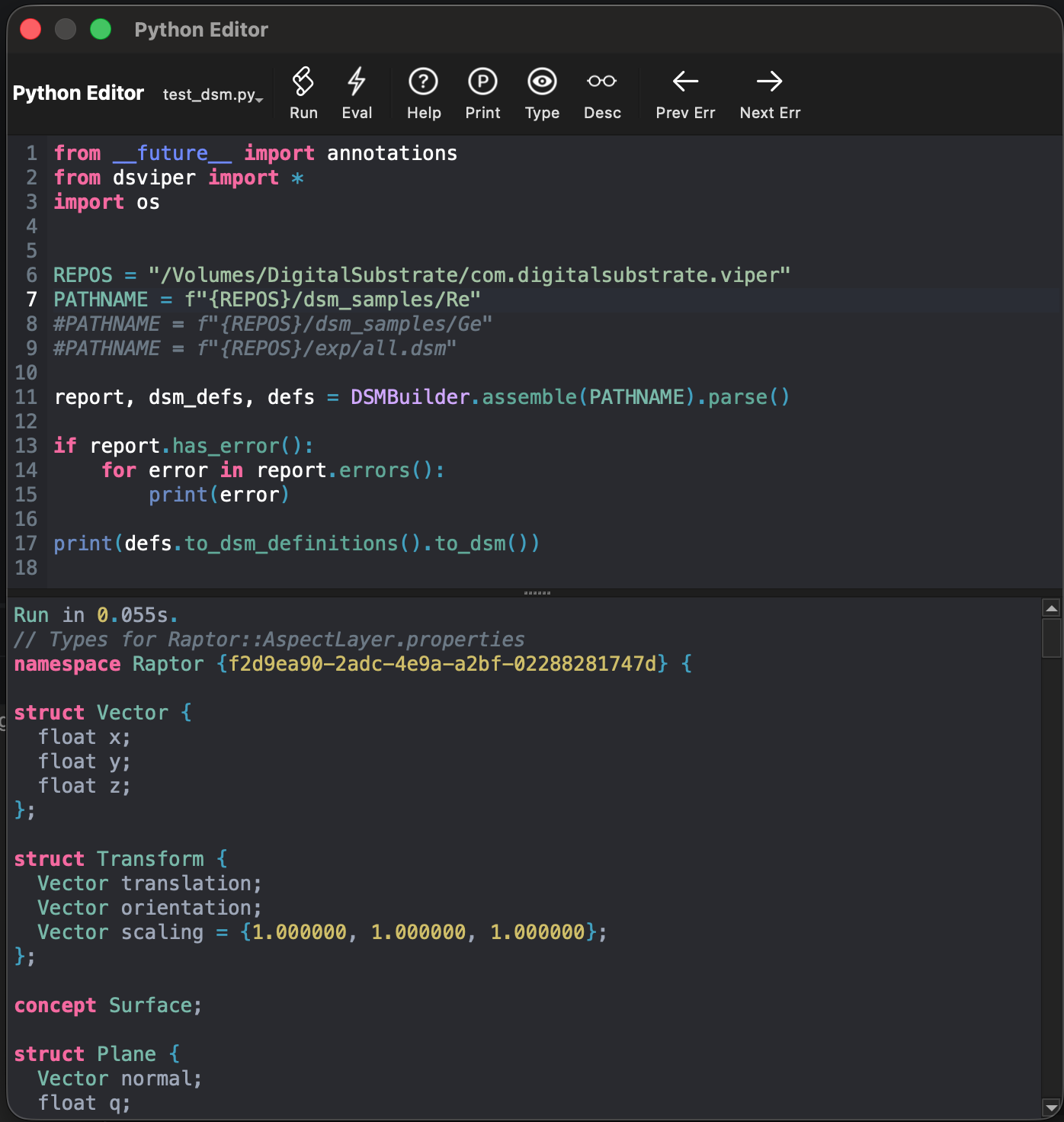This screenshot has height=1122, width=1064.
Task: Click the Python Editor title label
Action: tap(79, 93)
